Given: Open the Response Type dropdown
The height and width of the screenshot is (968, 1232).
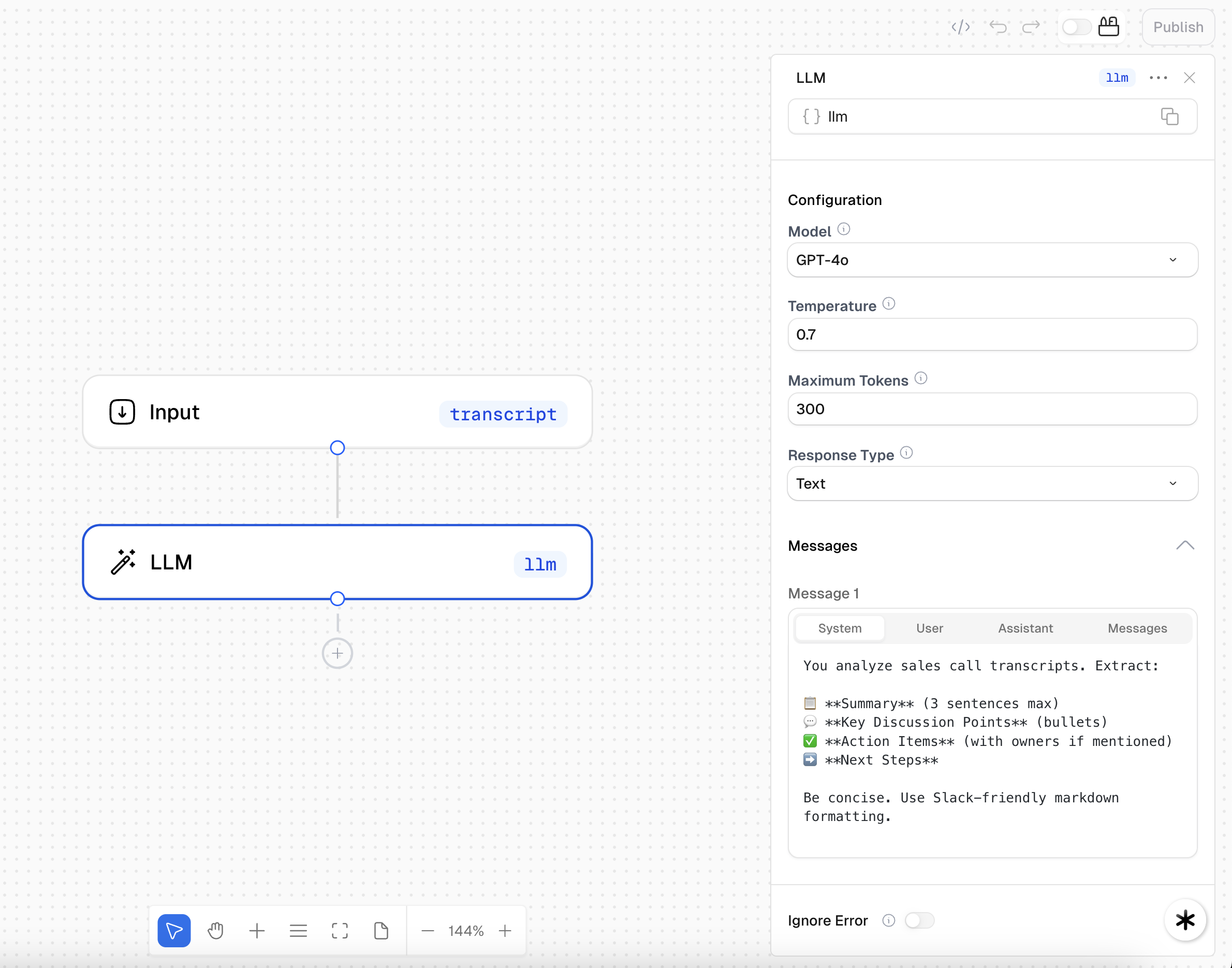Looking at the screenshot, I should pos(992,484).
